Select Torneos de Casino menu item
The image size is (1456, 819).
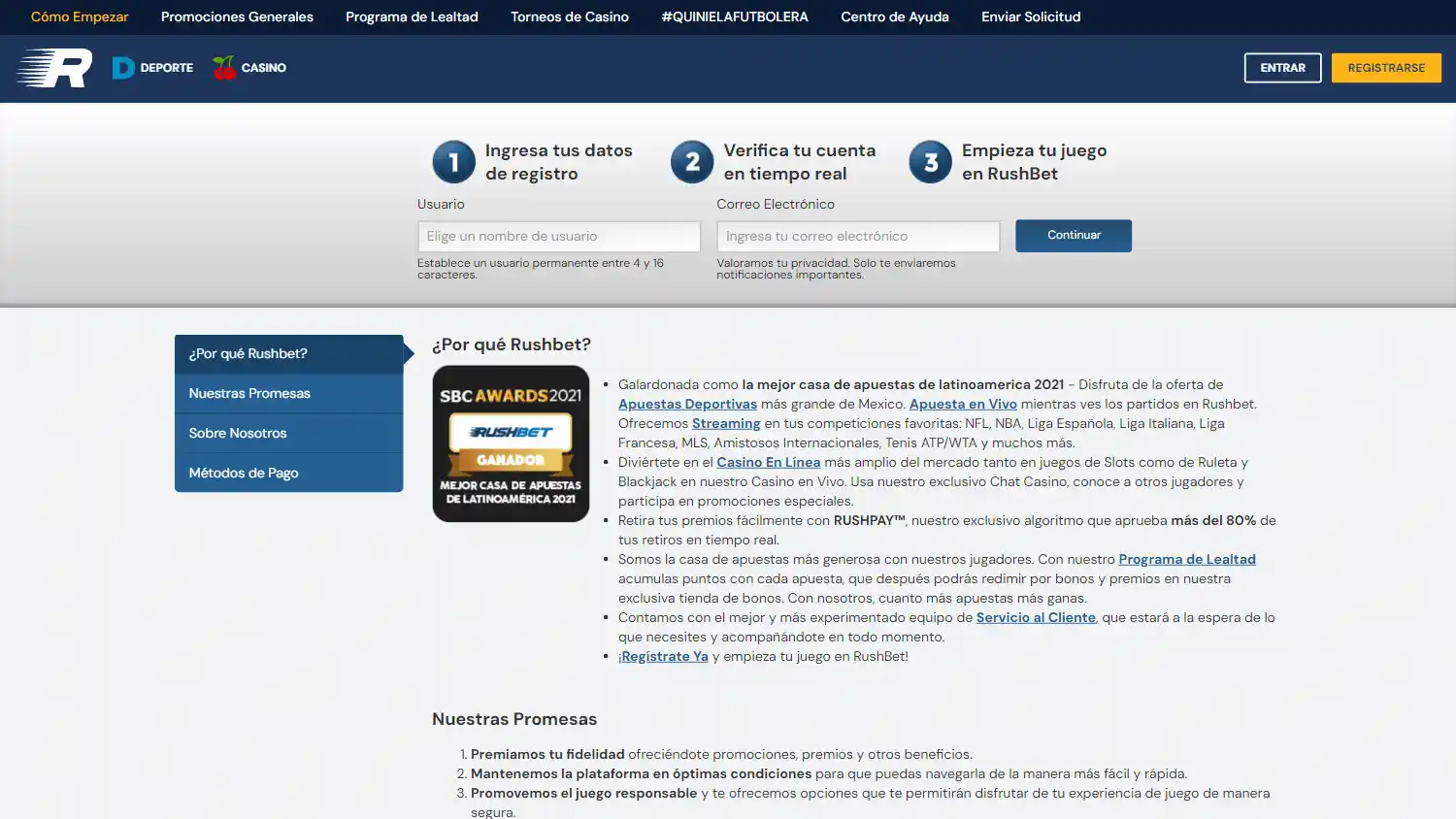(x=570, y=16)
